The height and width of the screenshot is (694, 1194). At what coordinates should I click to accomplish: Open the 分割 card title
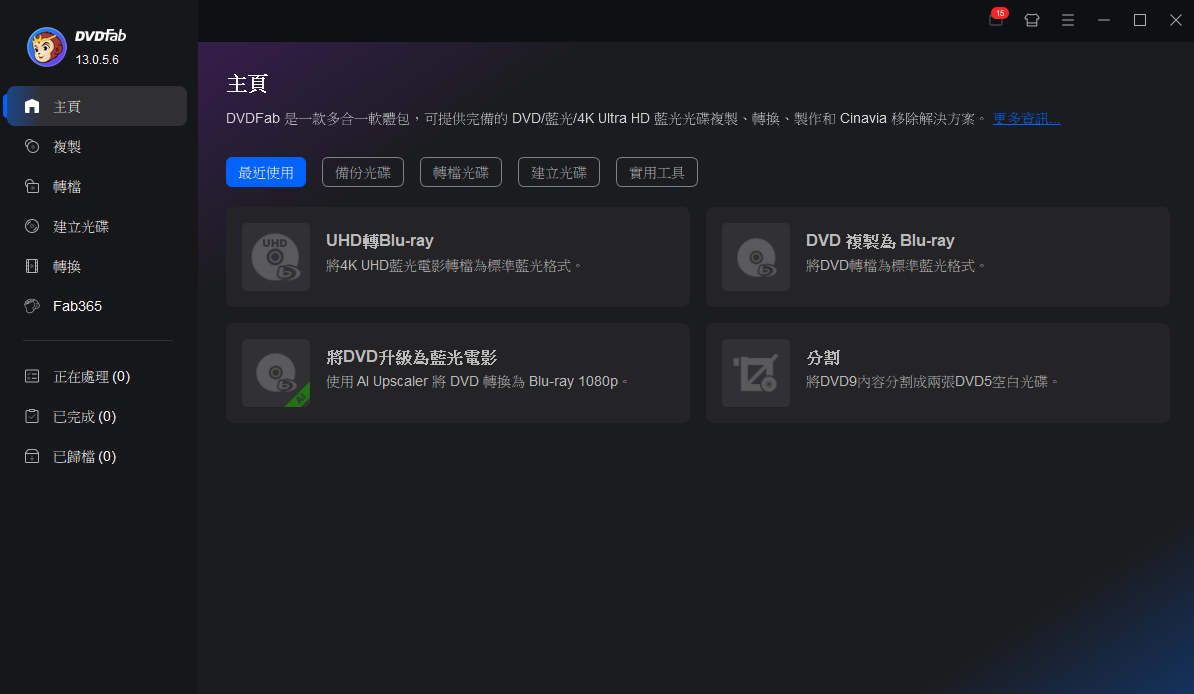pyautogui.click(x=822, y=357)
